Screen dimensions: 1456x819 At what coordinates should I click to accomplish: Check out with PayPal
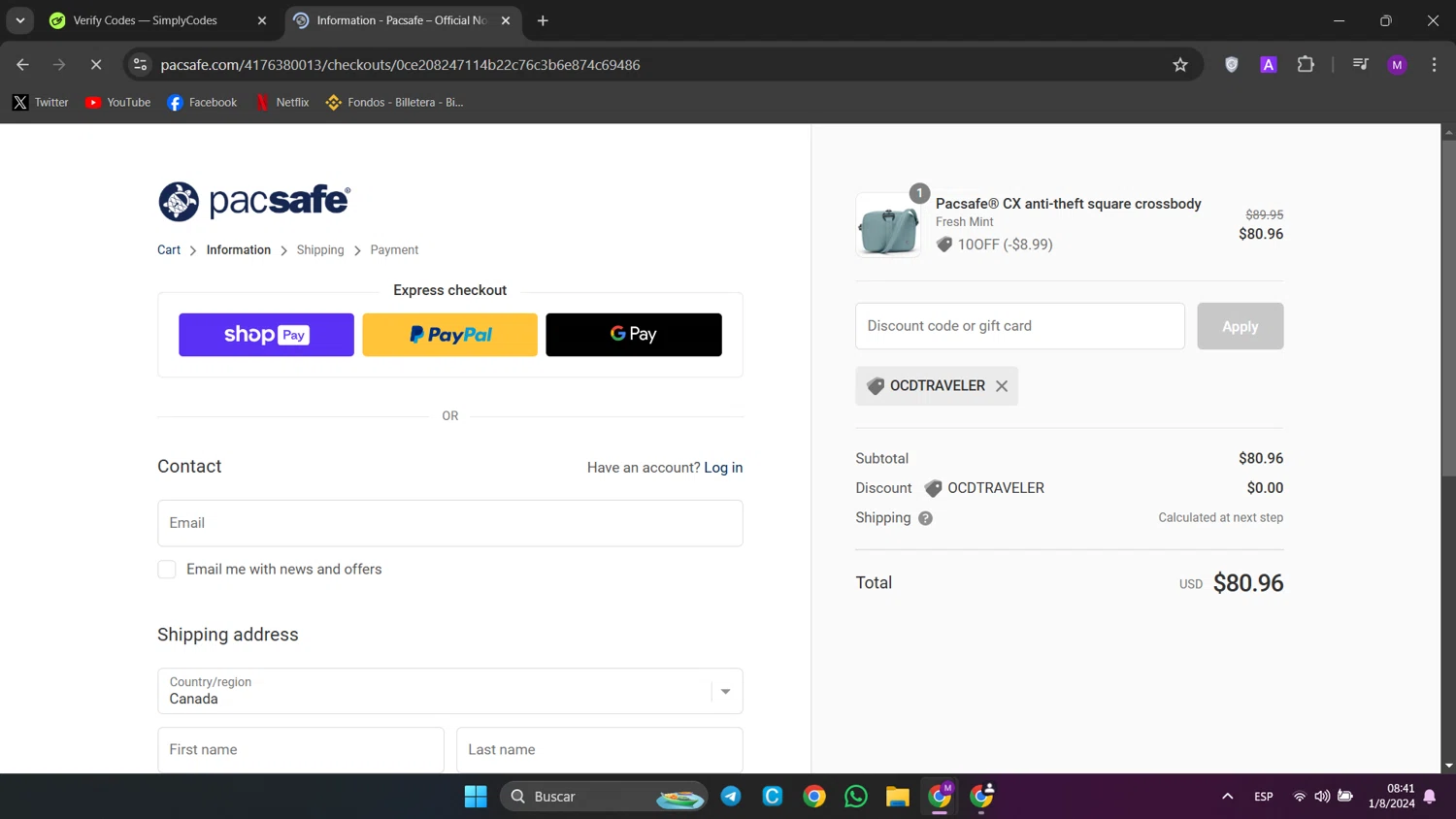pyautogui.click(x=449, y=335)
